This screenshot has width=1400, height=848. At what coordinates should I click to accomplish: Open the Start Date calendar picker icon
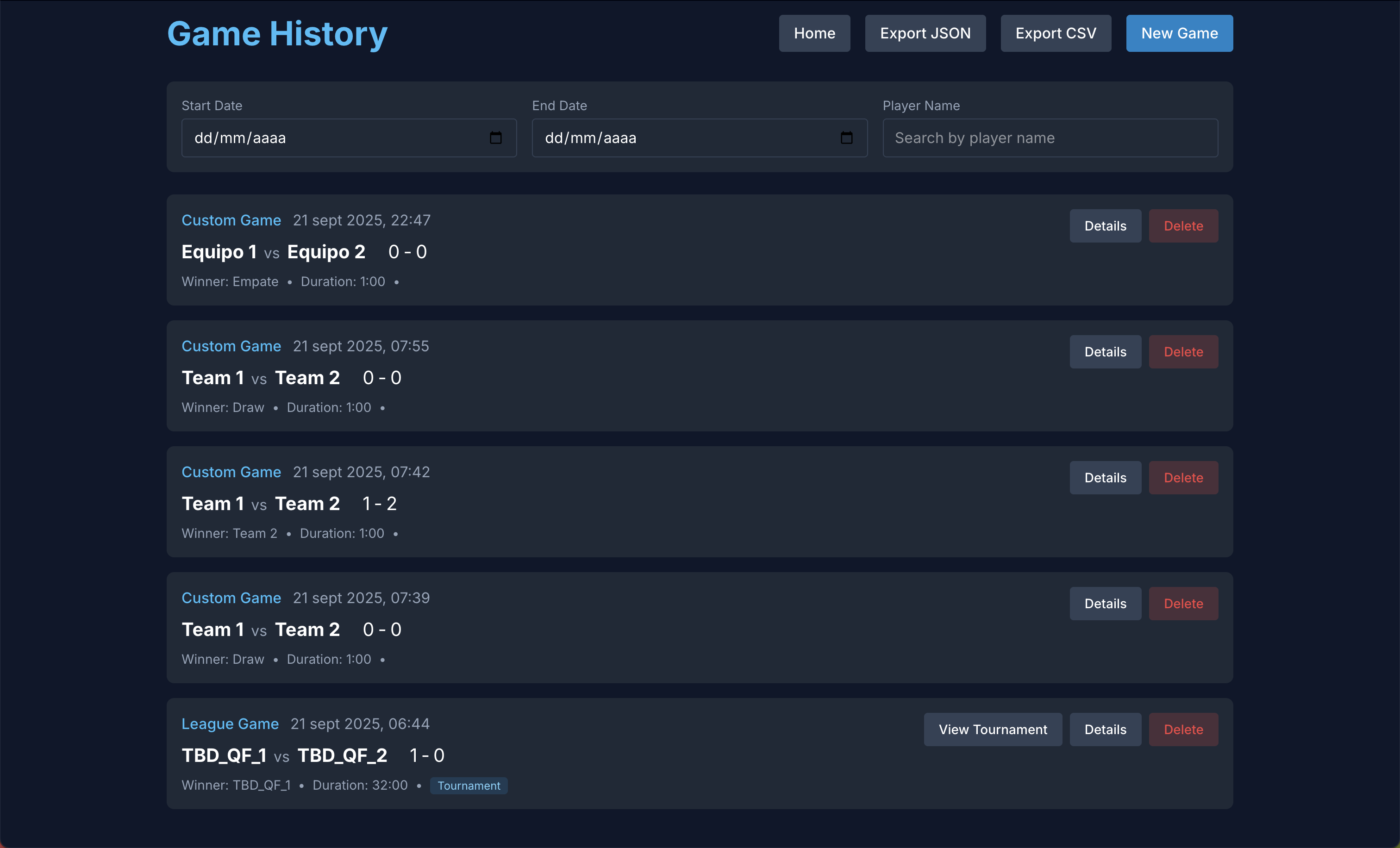495,137
